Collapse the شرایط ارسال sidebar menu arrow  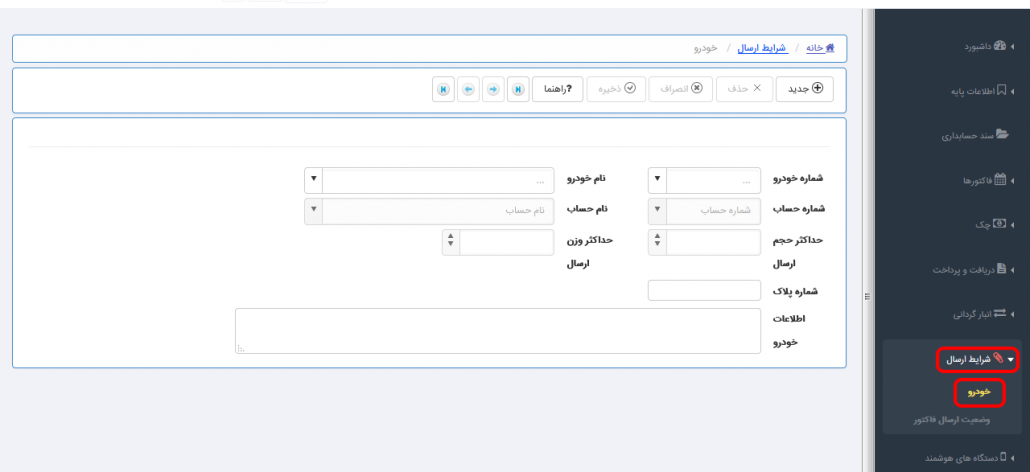pyautogui.click(x=1011, y=359)
